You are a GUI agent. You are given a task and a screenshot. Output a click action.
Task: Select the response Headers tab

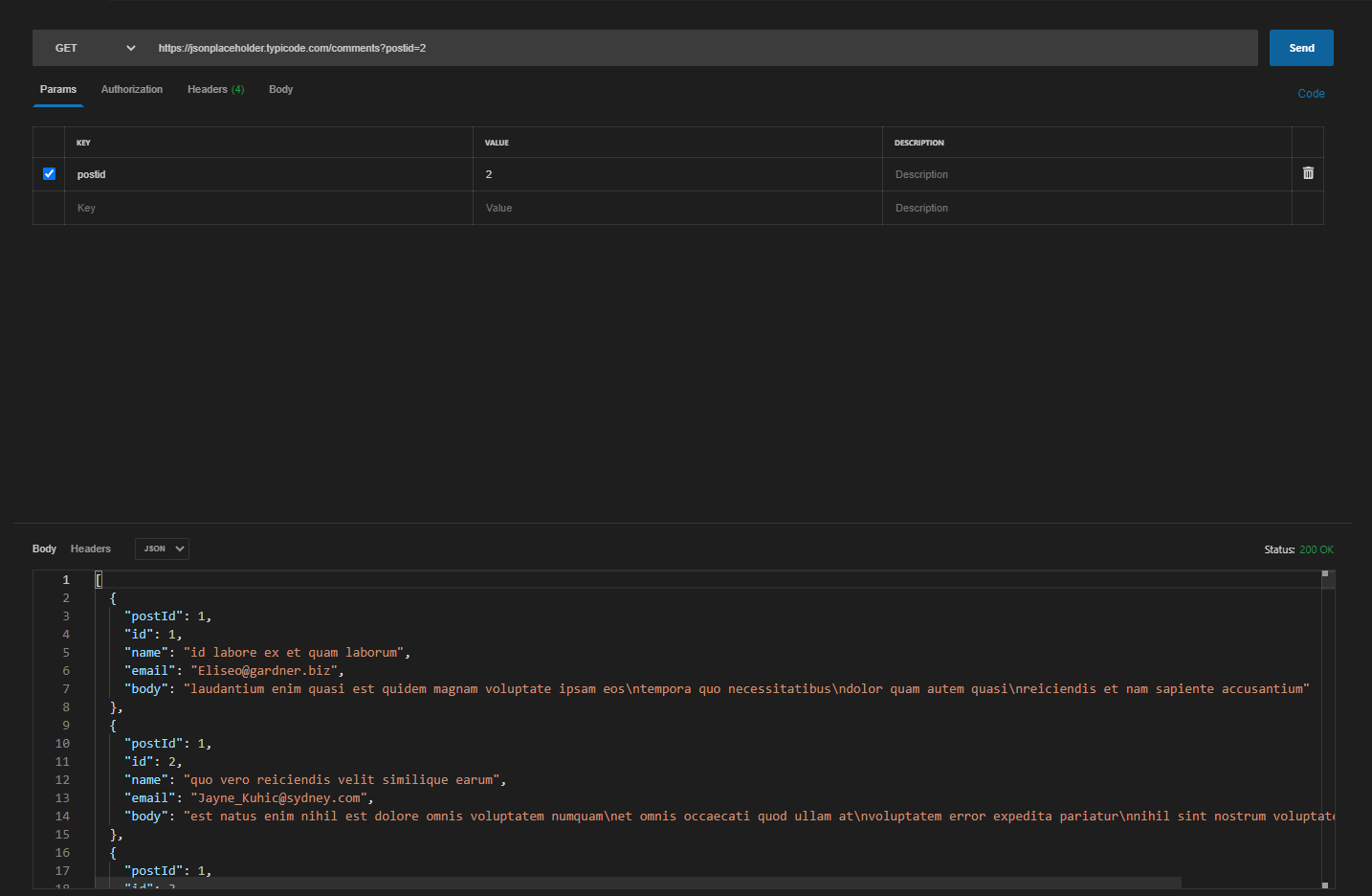(x=91, y=549)
